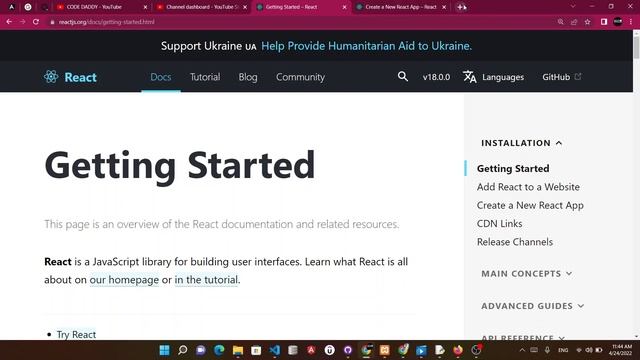Close the Getting Started React tab
The height and width of the screenshot is (360, 640).
click(x=344, y=7)
